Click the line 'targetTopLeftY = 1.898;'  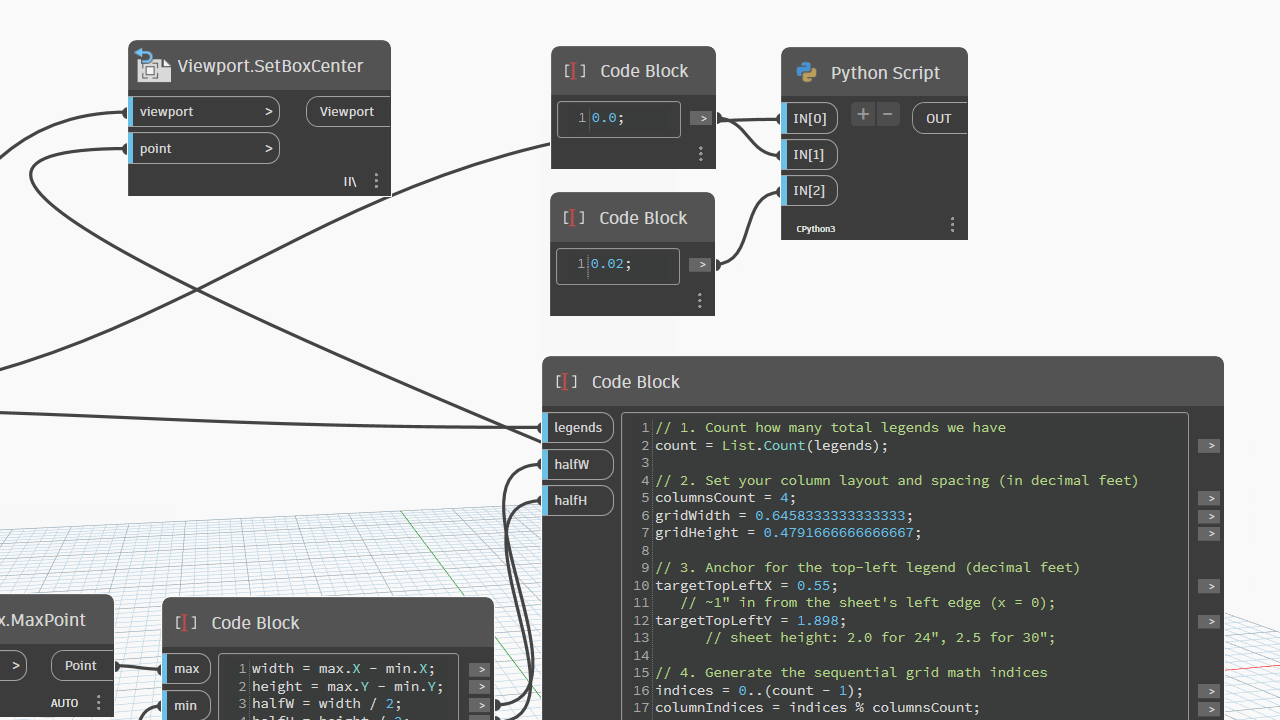tap(751, 620)
